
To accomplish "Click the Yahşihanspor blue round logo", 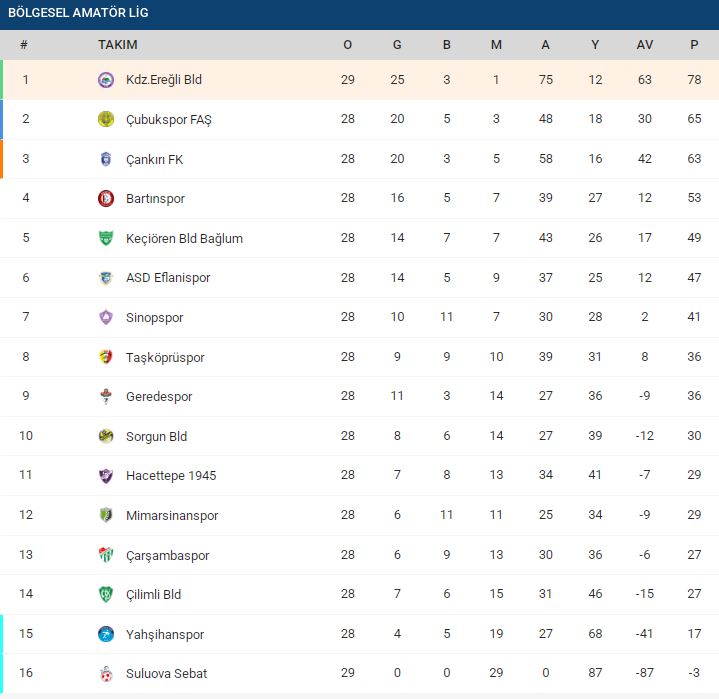I will click(106, 634).
